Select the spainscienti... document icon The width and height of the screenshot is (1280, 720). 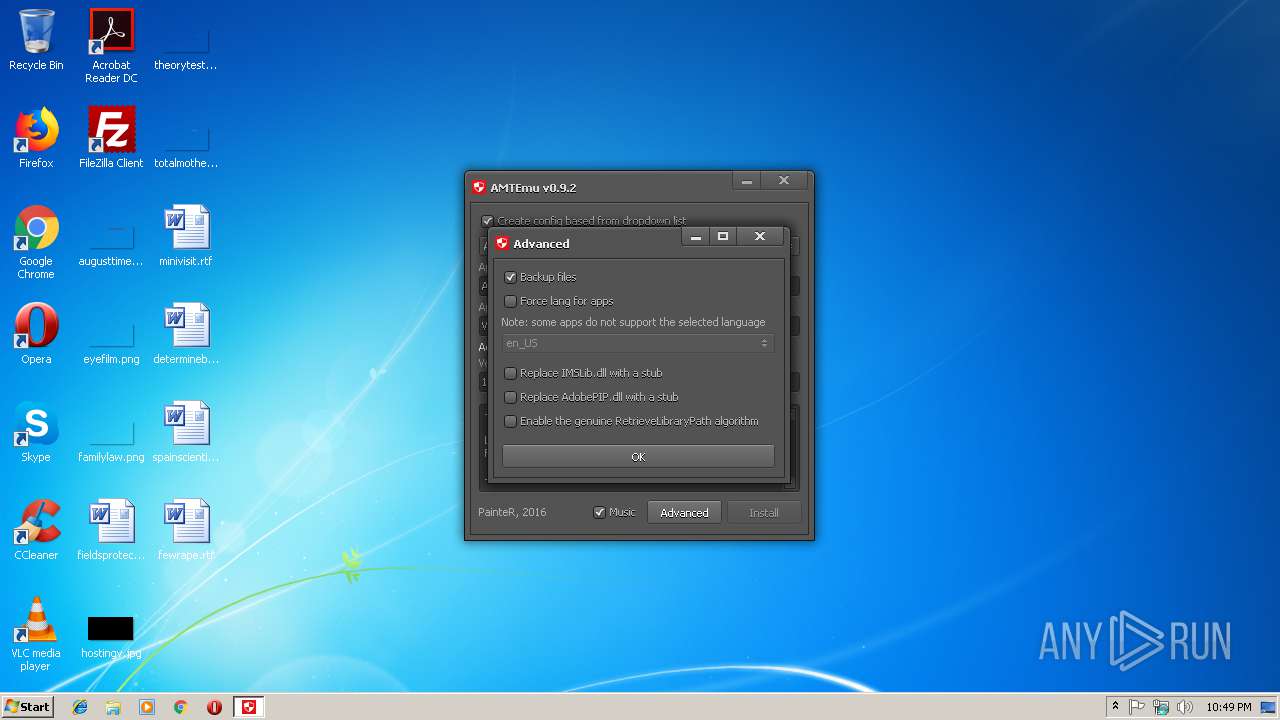pos(186,432)
